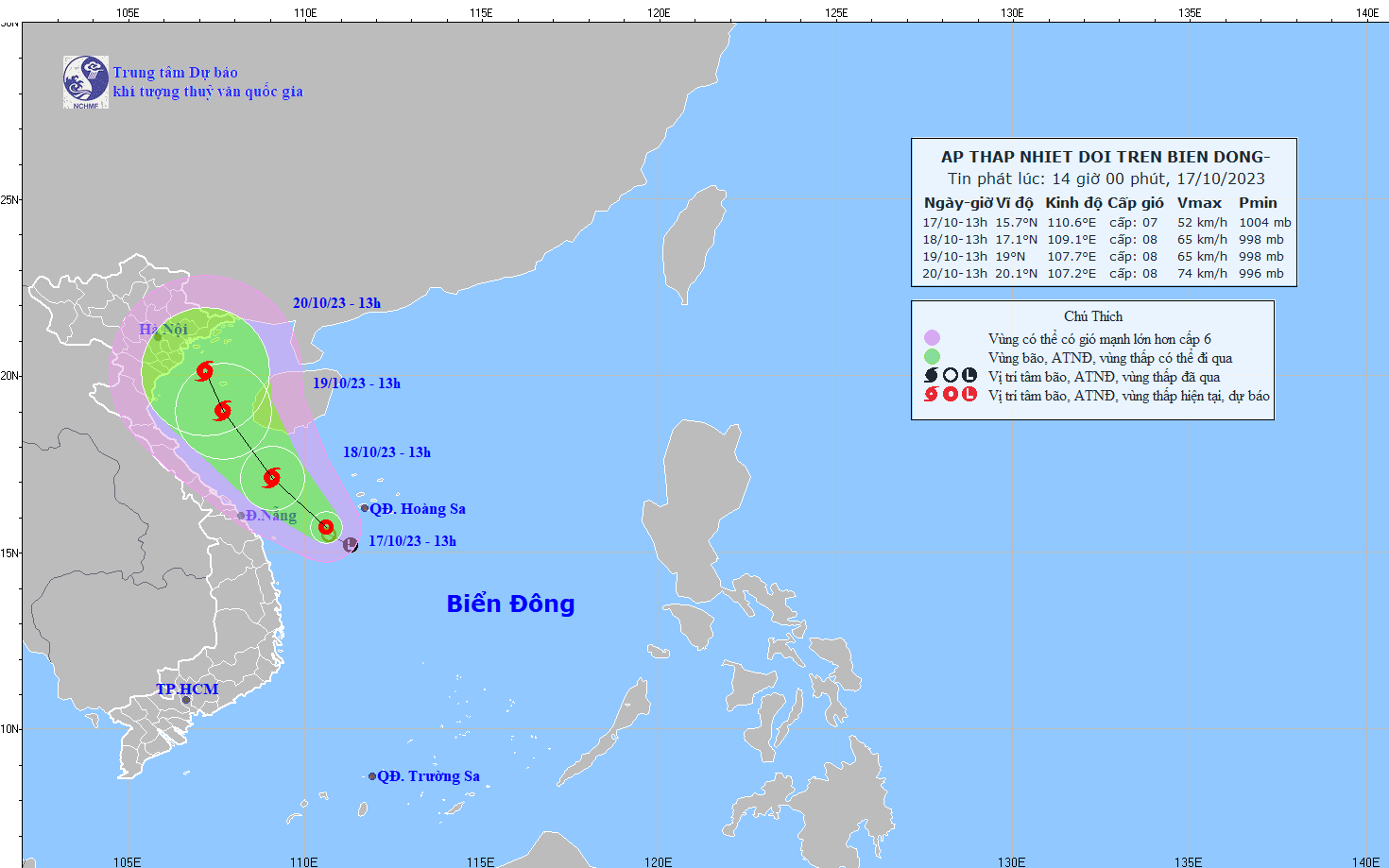Screen dimensions: 1389x868
Task: Click the NCHMF logo emblem
Action: point(86,82)
